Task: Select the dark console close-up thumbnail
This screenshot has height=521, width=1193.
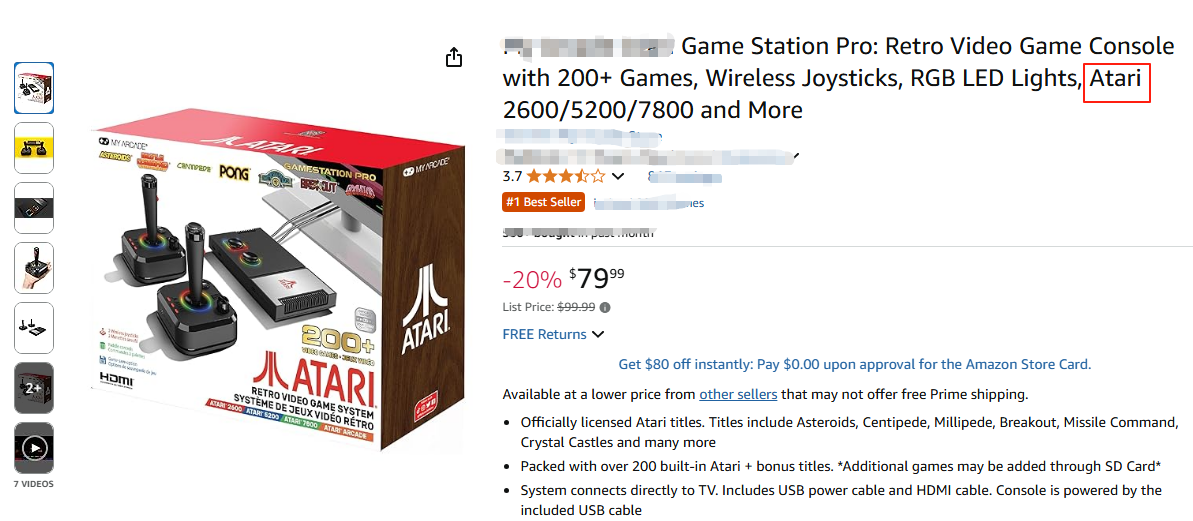Action: pyautogui.click(x=34, y=208)
